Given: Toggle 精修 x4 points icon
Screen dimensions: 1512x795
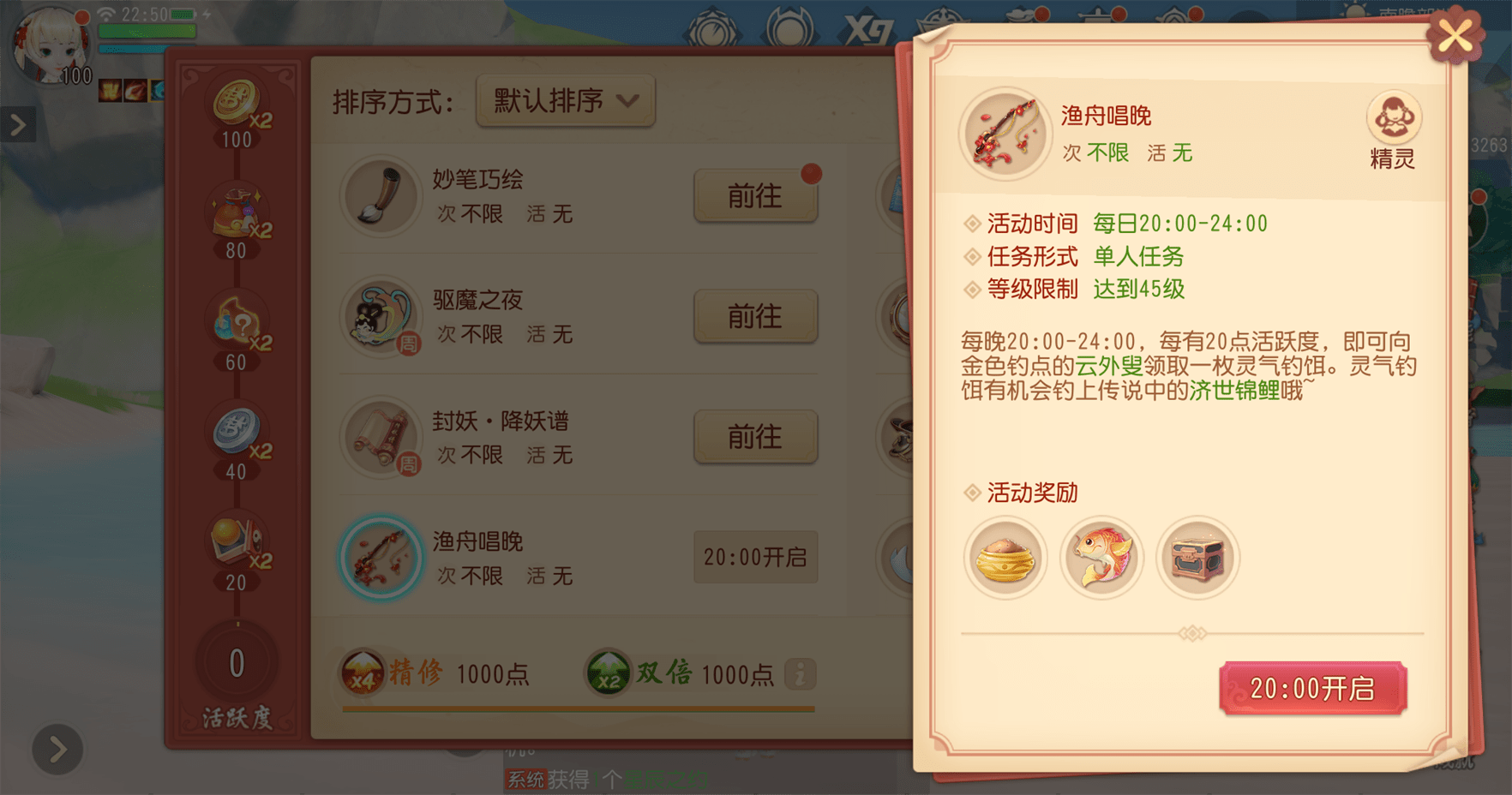Looking at the screenshot, I should click(x=363, y=673).
